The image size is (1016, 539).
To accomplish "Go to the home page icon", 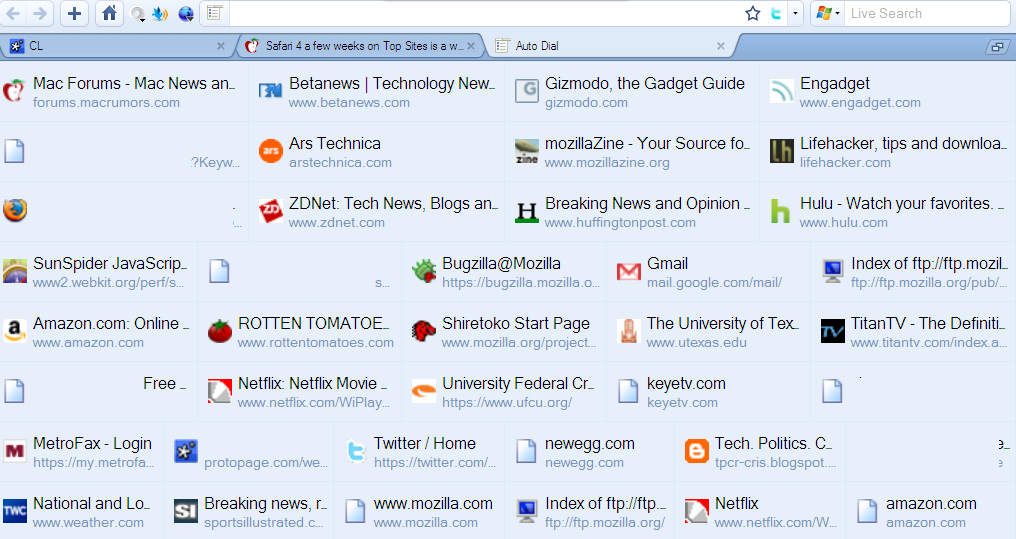I will pos(110,13).
